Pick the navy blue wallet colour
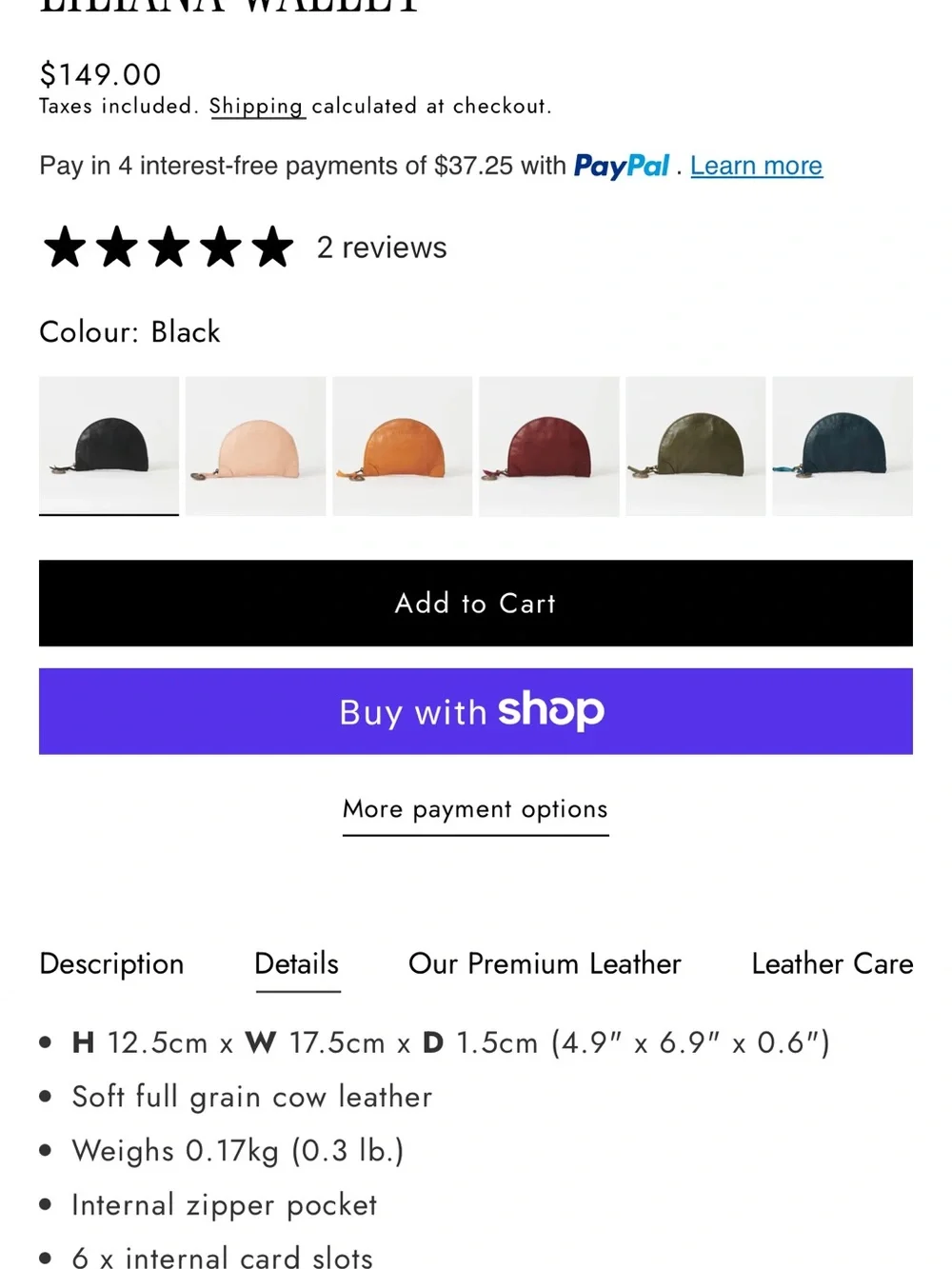The height and width of the screenshot is (1269, 952). click(843, 446)
